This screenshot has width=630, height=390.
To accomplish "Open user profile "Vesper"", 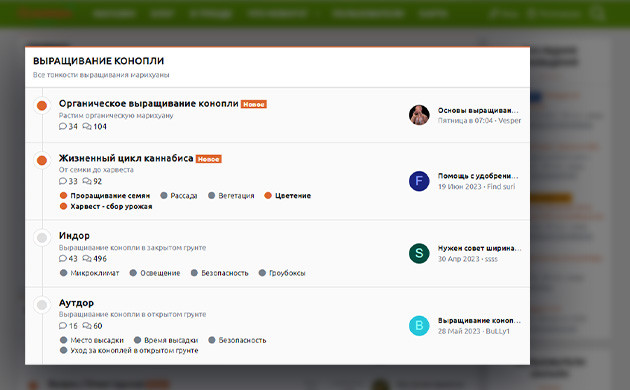I will coord(509,120).
